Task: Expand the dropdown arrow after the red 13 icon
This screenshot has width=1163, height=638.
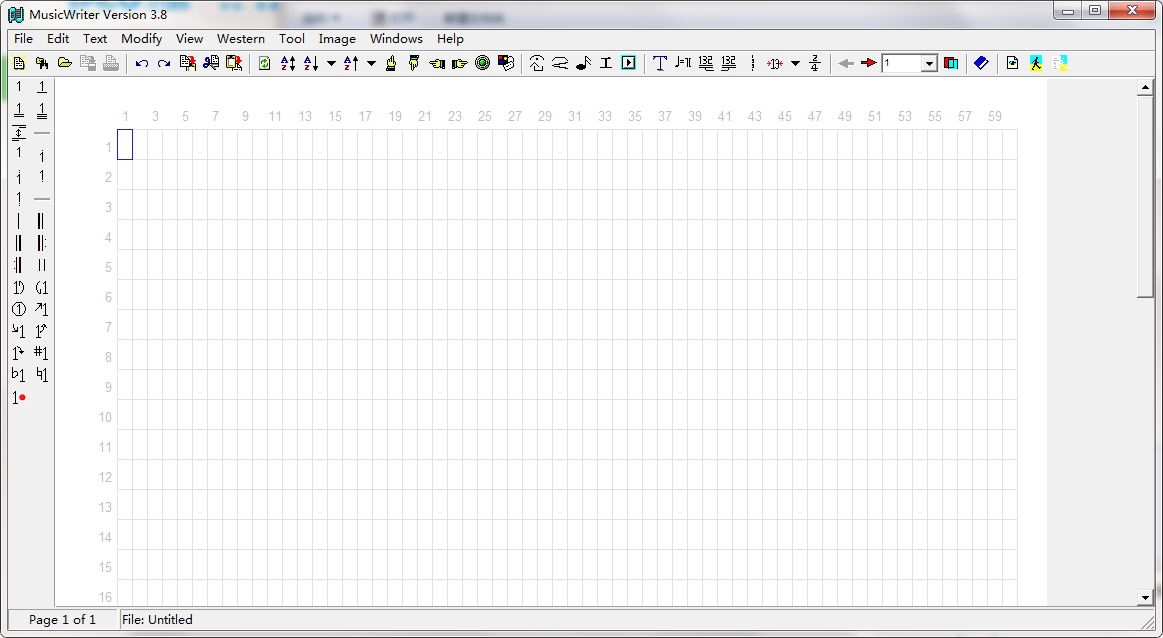Action: click(x=795, y=63)
